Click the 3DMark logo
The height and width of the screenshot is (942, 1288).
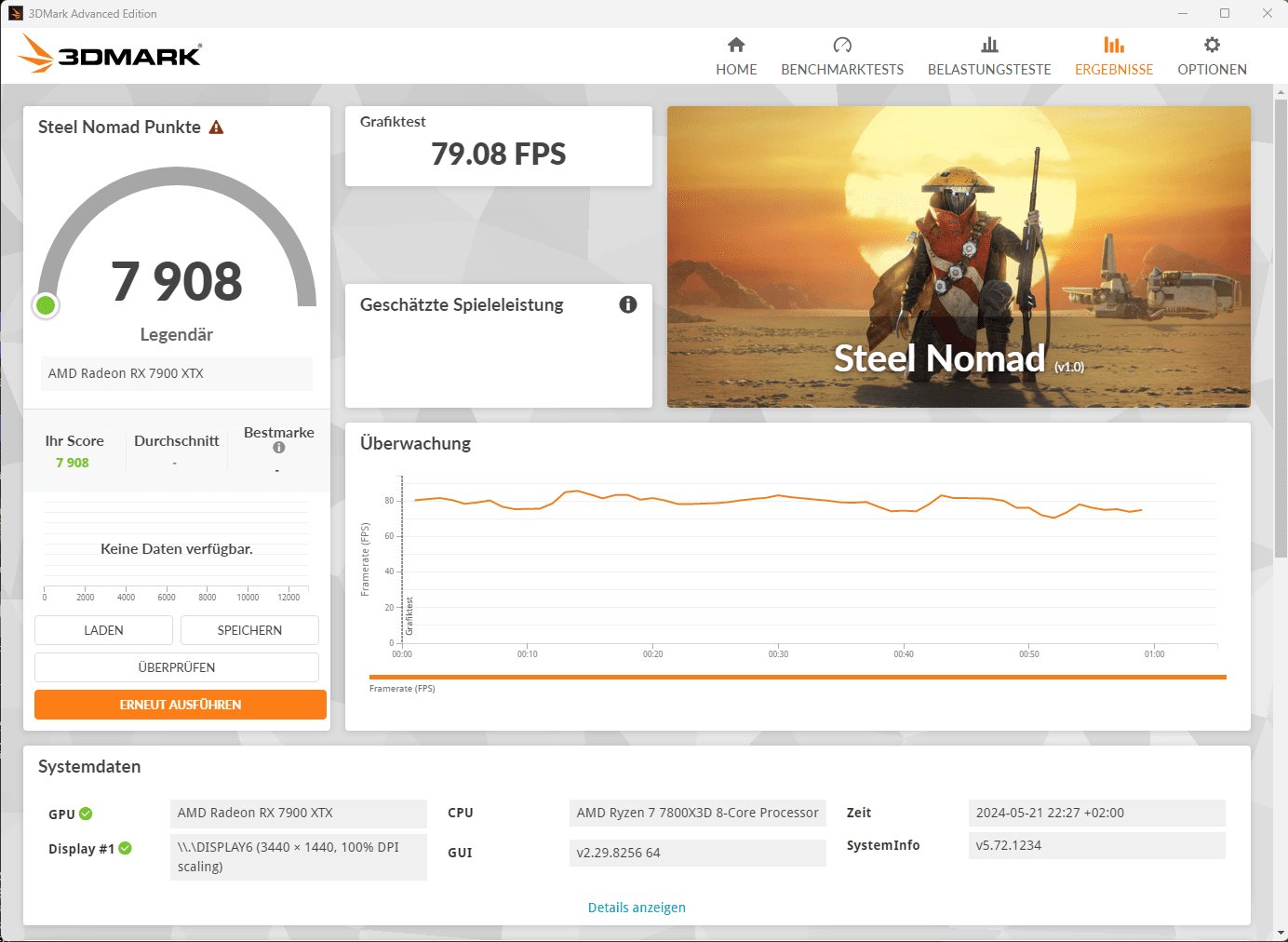pos(110,54)
